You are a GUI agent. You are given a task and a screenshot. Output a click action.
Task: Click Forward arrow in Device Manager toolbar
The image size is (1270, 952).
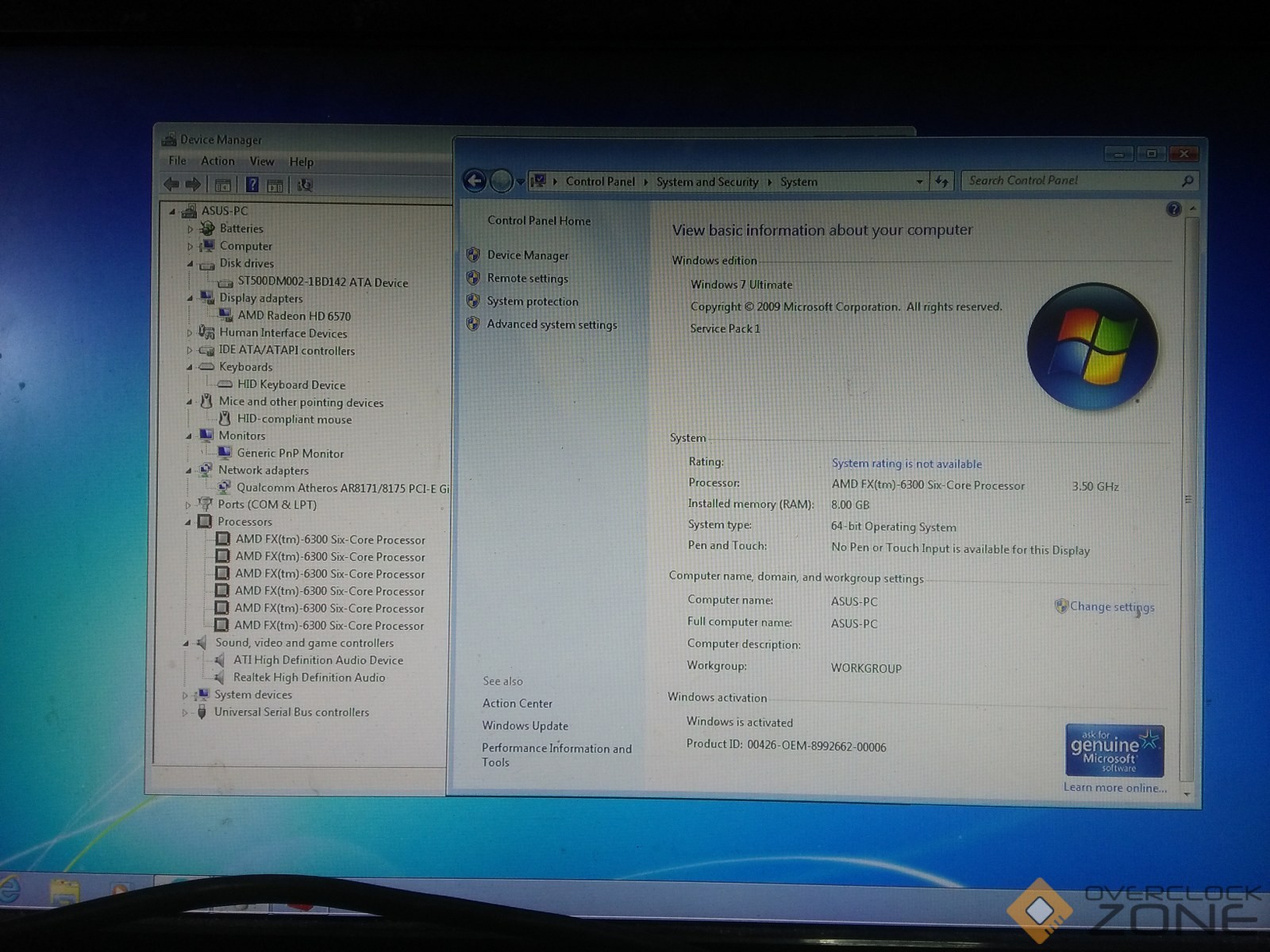[194, 185]
